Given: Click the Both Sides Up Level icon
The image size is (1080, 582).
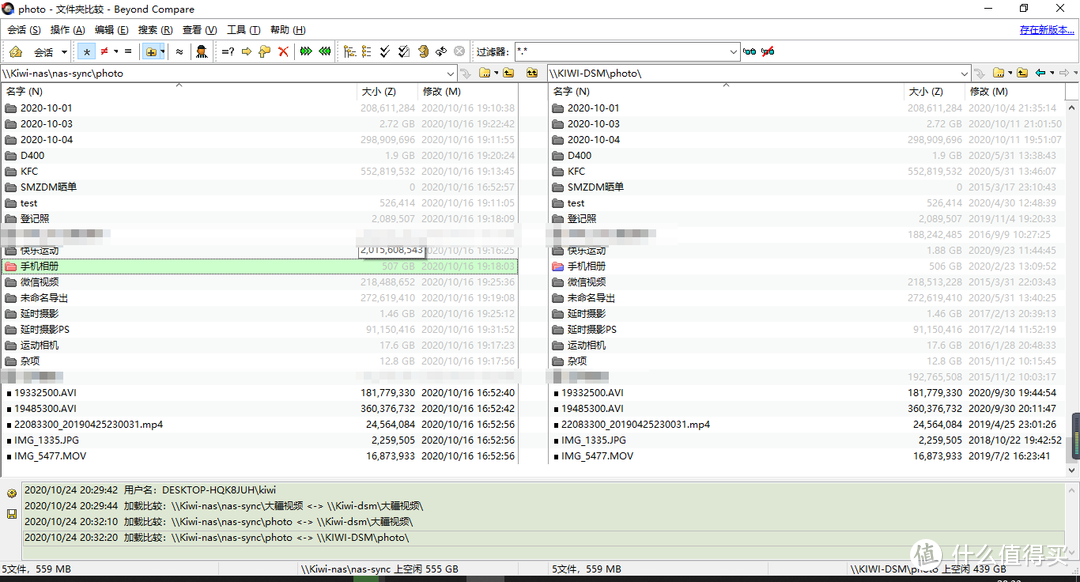Looking at the screenshot, I should point(532,73).
